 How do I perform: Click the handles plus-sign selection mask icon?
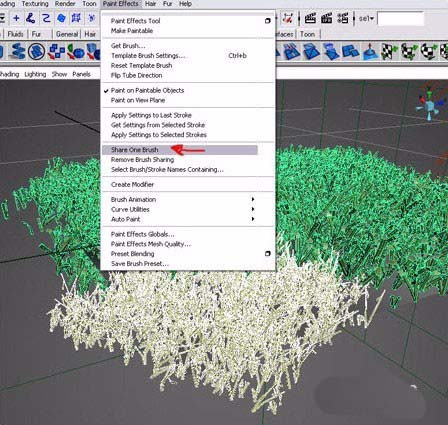[16, 18]
